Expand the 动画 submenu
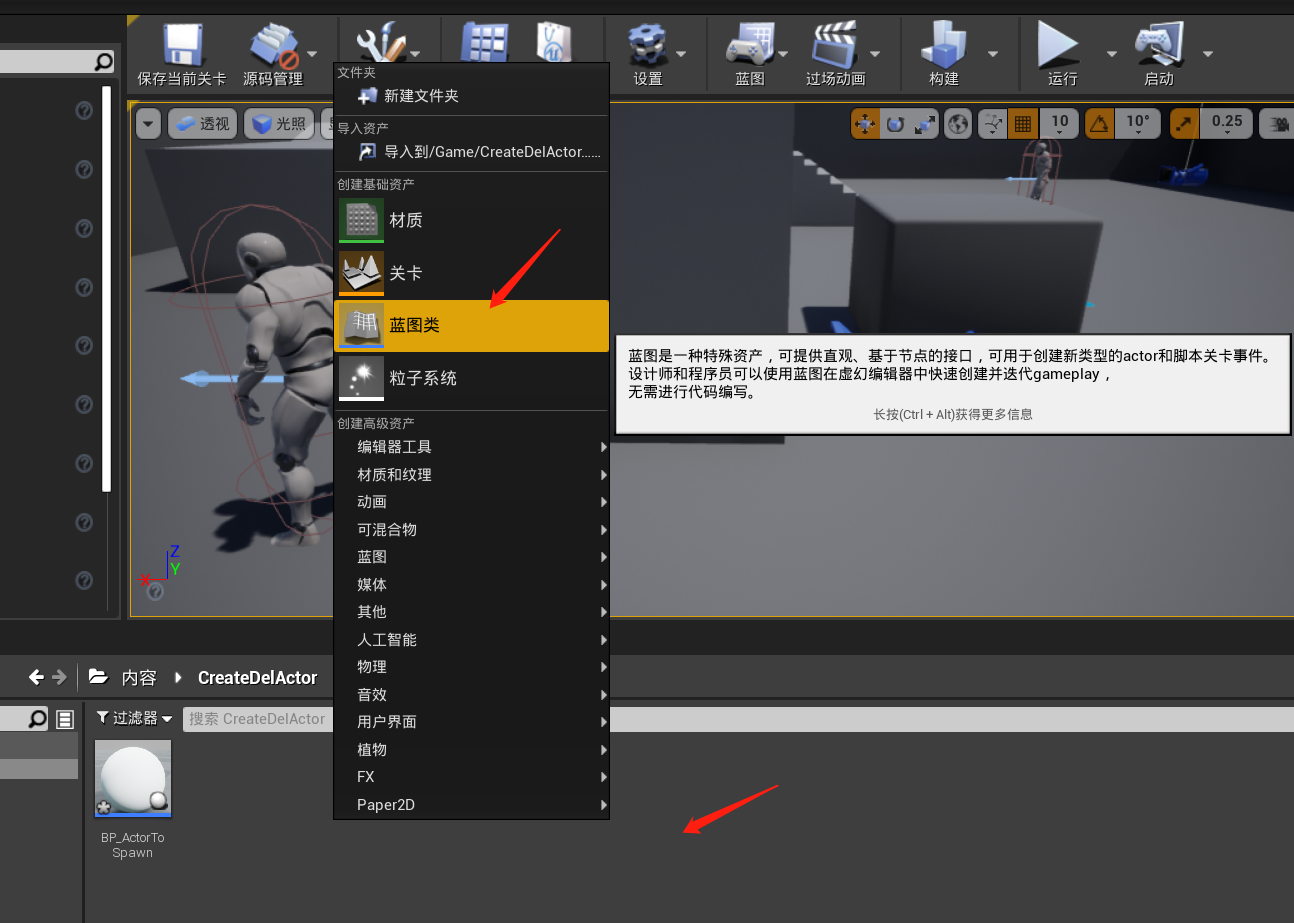Screen dimensions: 1294x923 371,501
